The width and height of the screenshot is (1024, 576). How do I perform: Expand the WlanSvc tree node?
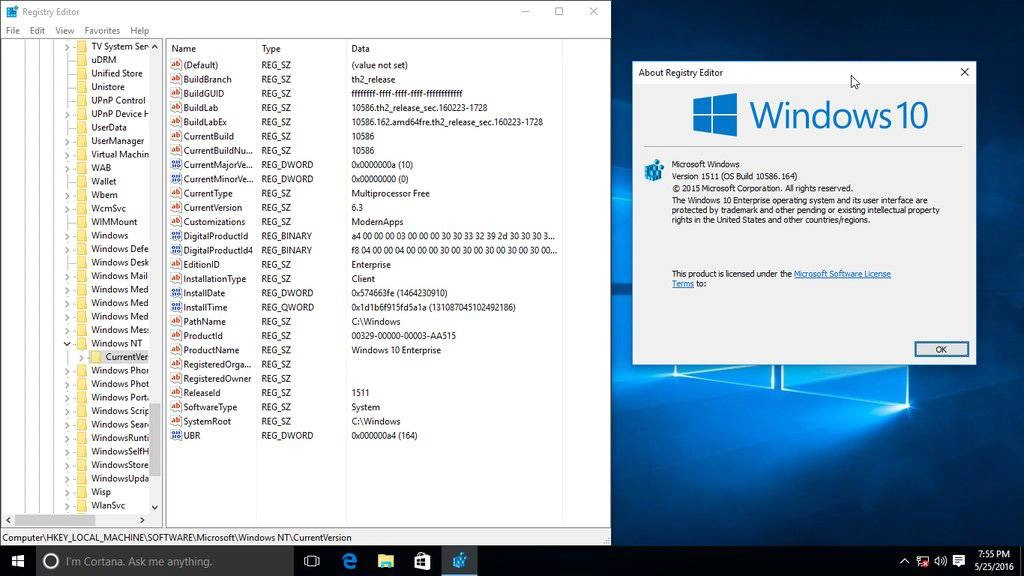[67, 505]
